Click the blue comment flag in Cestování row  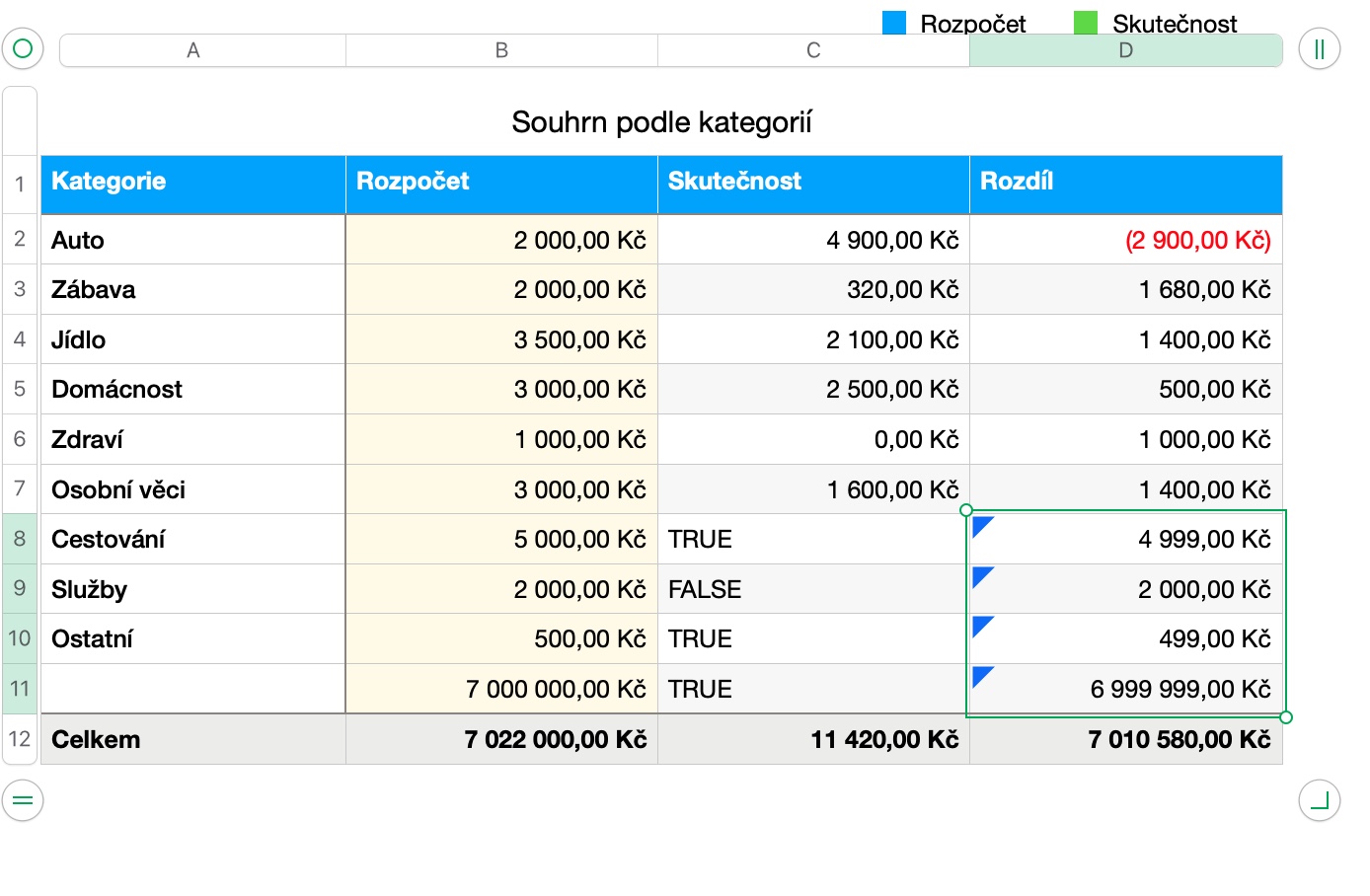coord(981,525)
